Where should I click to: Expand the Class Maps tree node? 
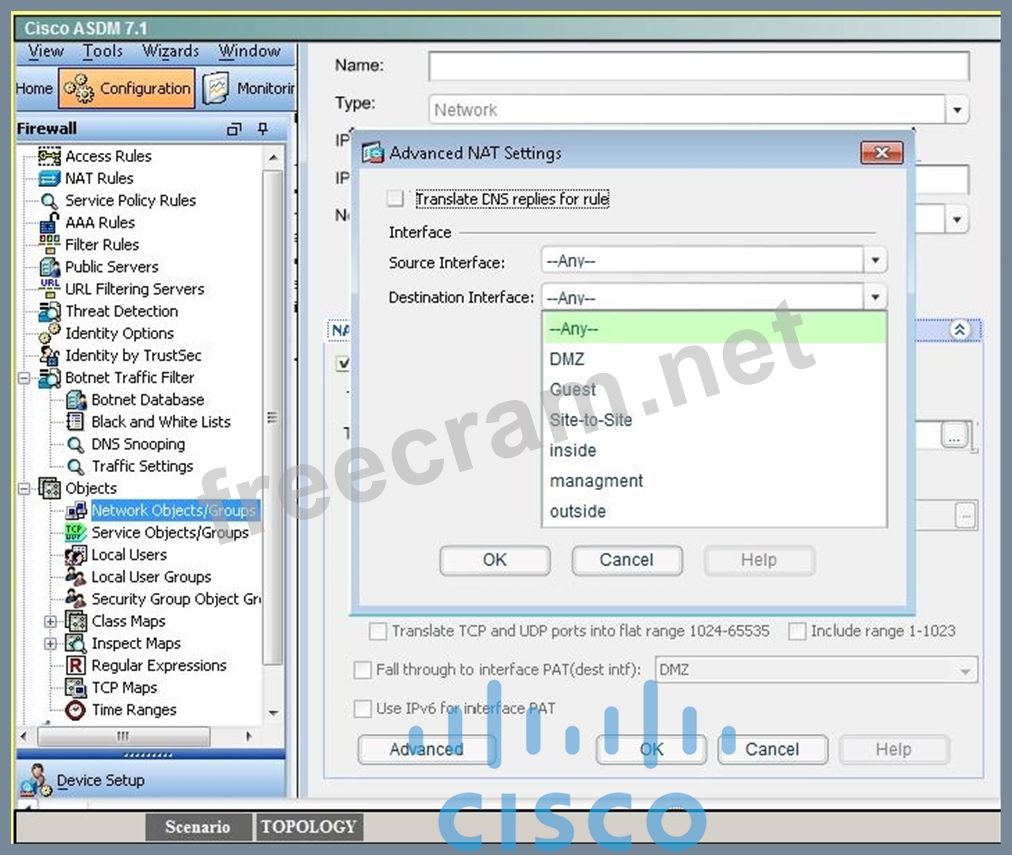(50, 621)
